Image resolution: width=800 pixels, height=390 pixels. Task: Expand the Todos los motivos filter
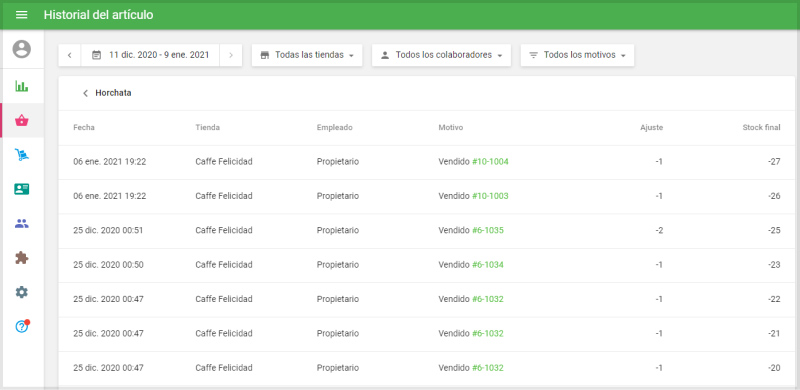(x=577, y=55)
